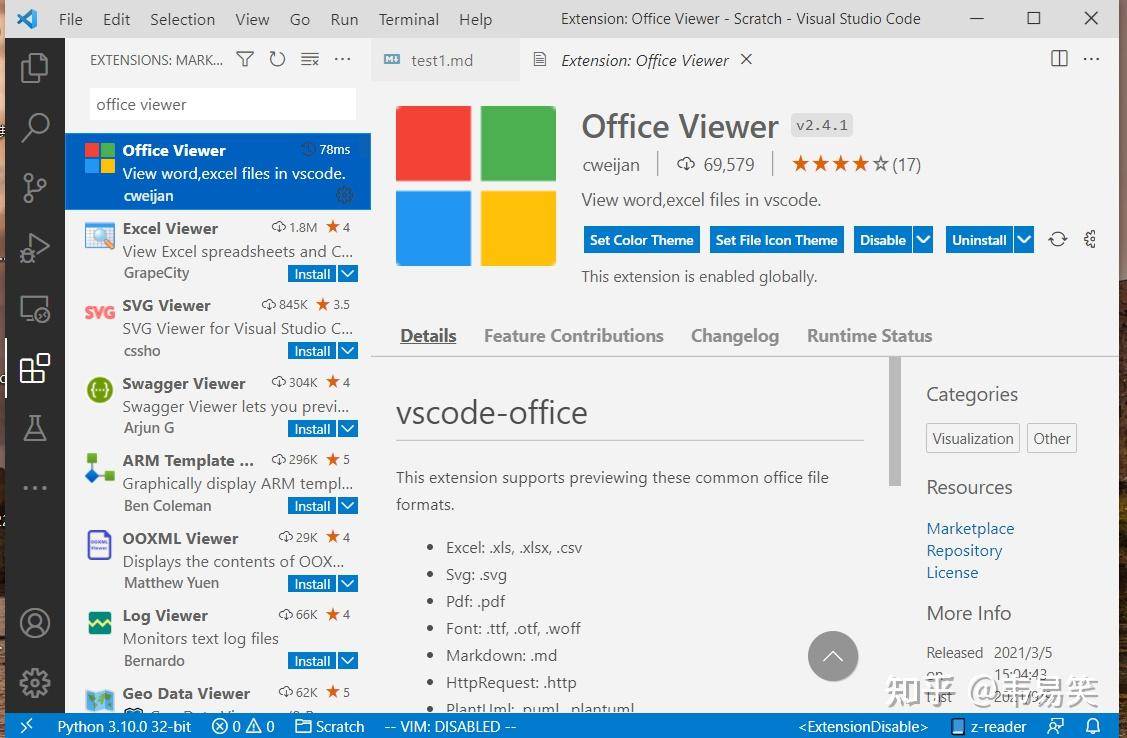The height and width of the screenshot is (738, 1127).
Task: Click z-reader in the status bar
Action: pos(988,727)
